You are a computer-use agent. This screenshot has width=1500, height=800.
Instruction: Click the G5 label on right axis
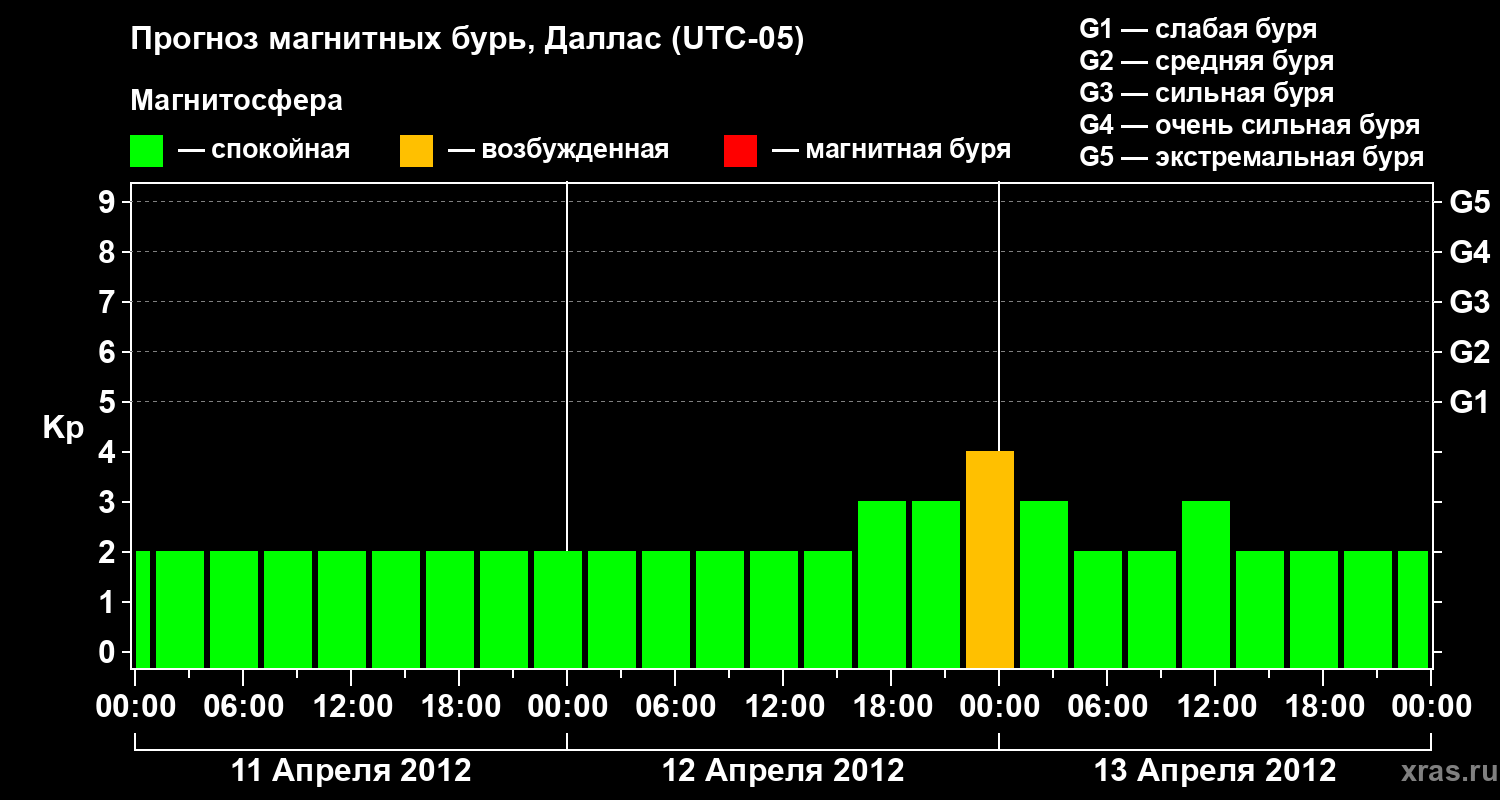1470,202
